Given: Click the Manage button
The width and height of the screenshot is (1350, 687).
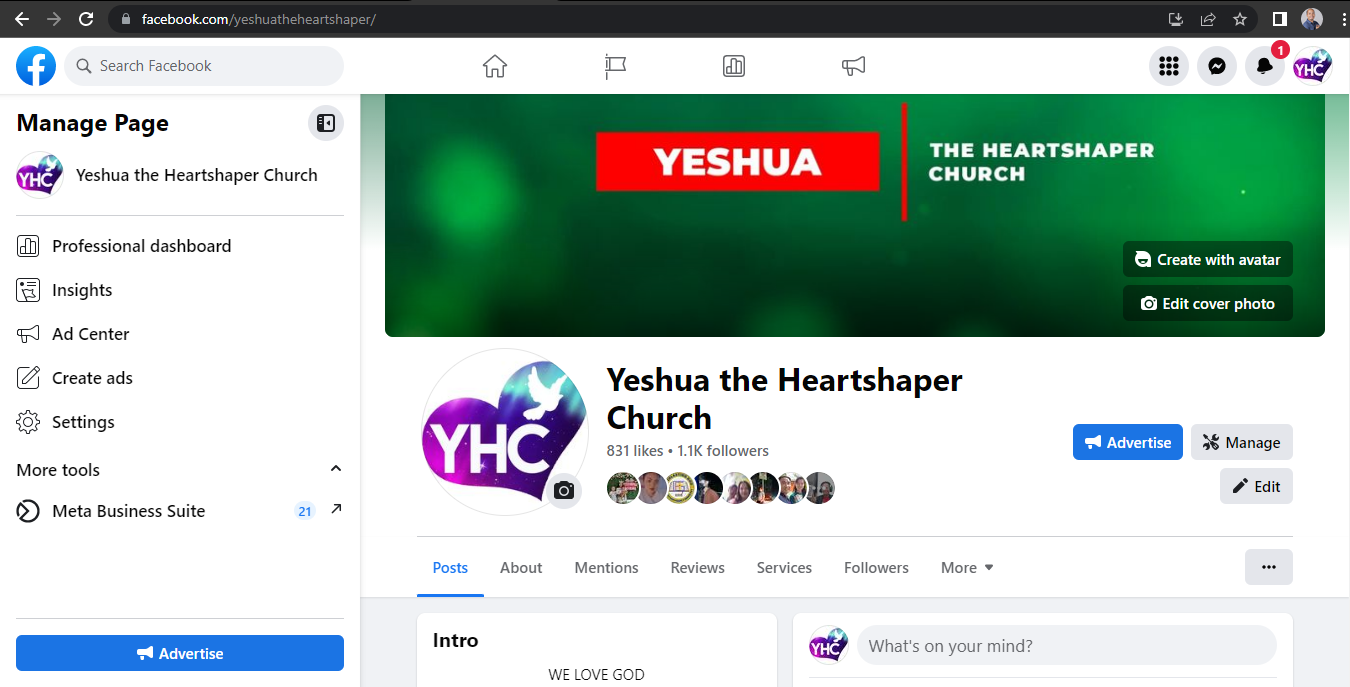Looking at the screenshot, I should (x=1242, y=442).
